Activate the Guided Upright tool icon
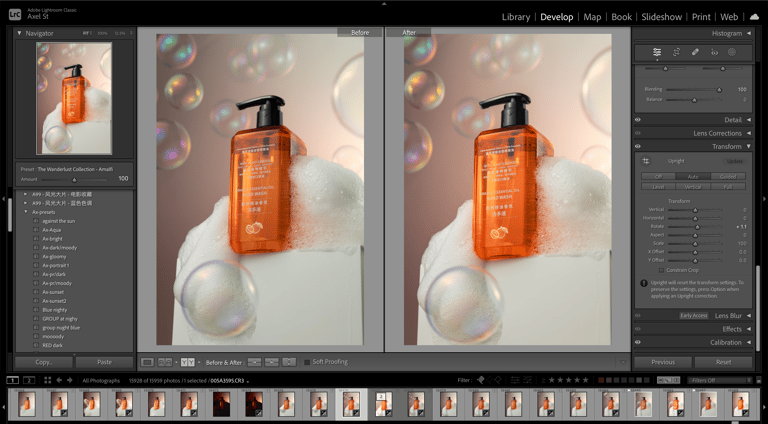 pos(646,161)
